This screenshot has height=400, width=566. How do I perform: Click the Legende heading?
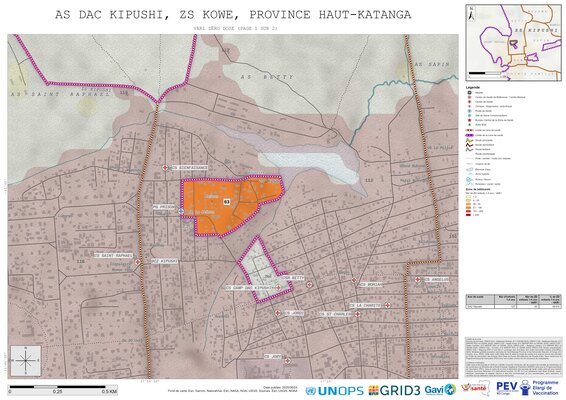pyautogui.click(x=473, y=87)
